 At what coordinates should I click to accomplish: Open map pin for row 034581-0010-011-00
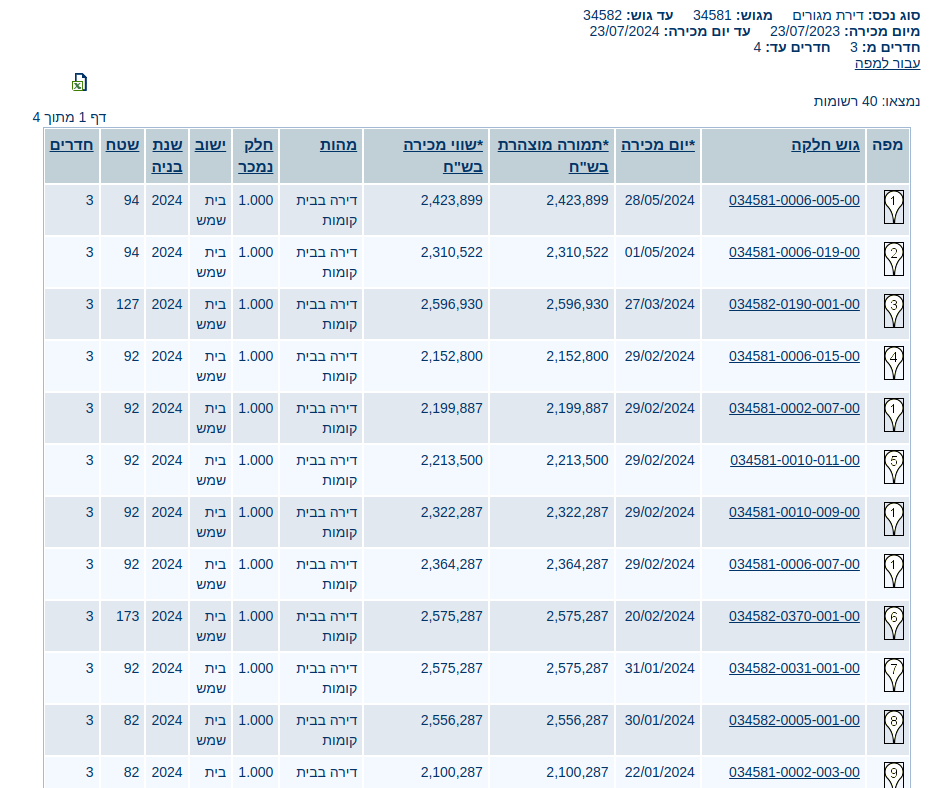point(893,467)
